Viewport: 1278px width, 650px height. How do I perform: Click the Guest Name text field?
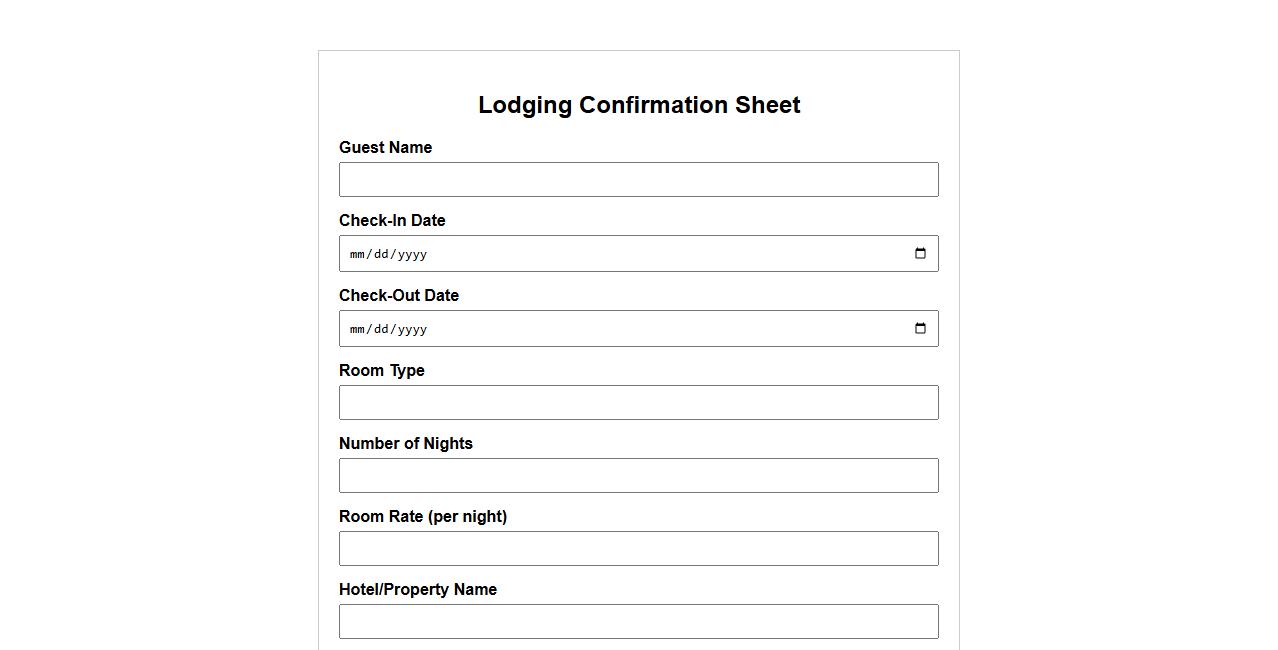[638, 180]
